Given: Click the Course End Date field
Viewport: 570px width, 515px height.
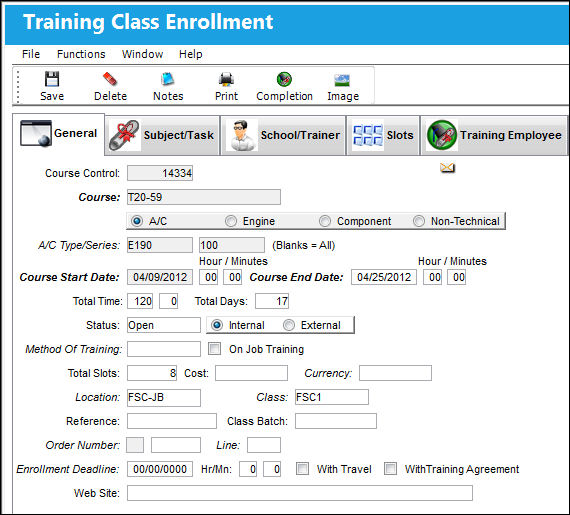Looking at the screenshot, I should point(384,277).
